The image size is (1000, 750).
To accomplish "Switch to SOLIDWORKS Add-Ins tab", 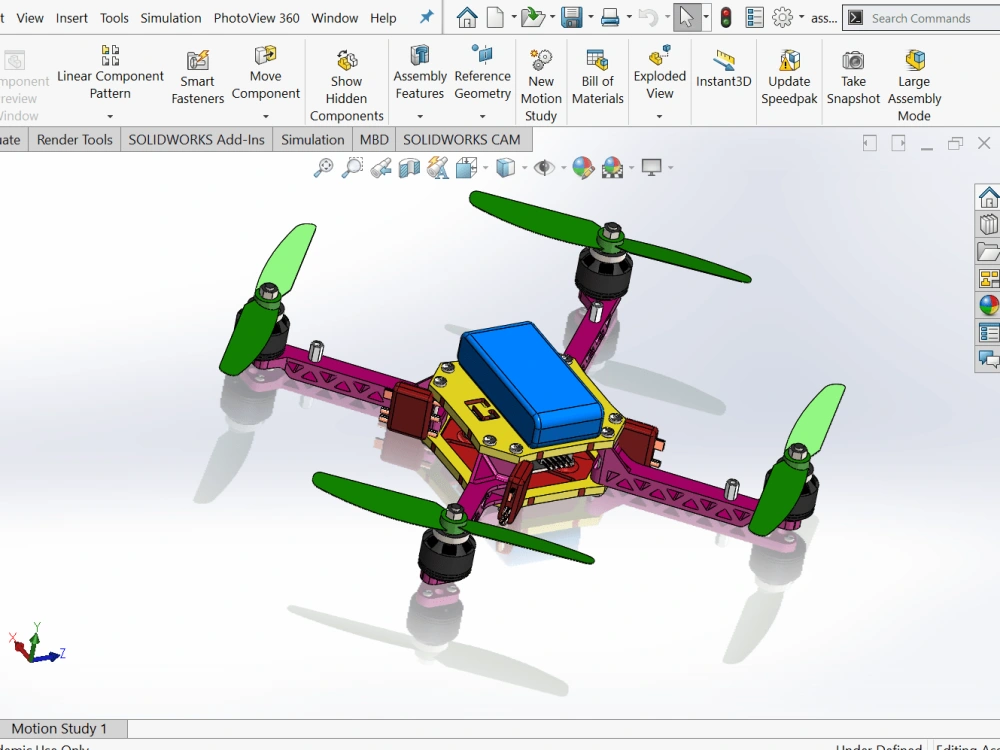I will pyautogui.click(x=196, y=140).
